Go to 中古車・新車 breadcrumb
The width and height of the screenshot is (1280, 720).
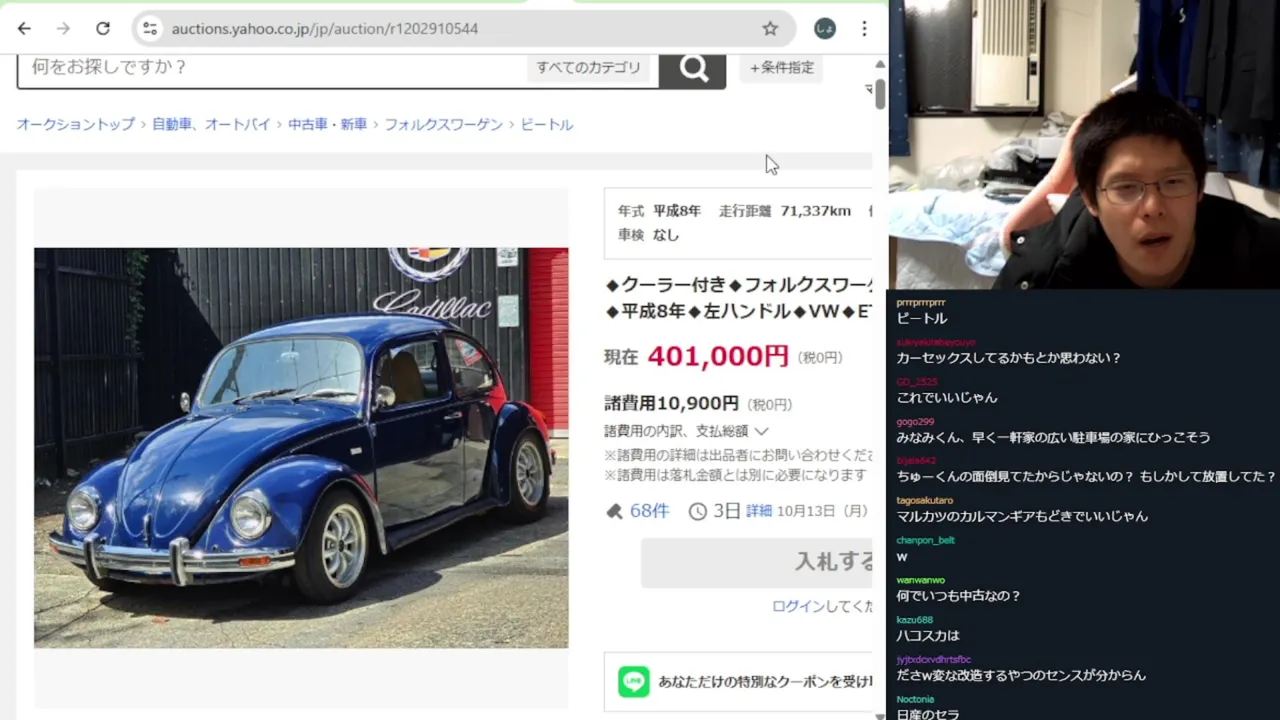click(x=327, y=124)
